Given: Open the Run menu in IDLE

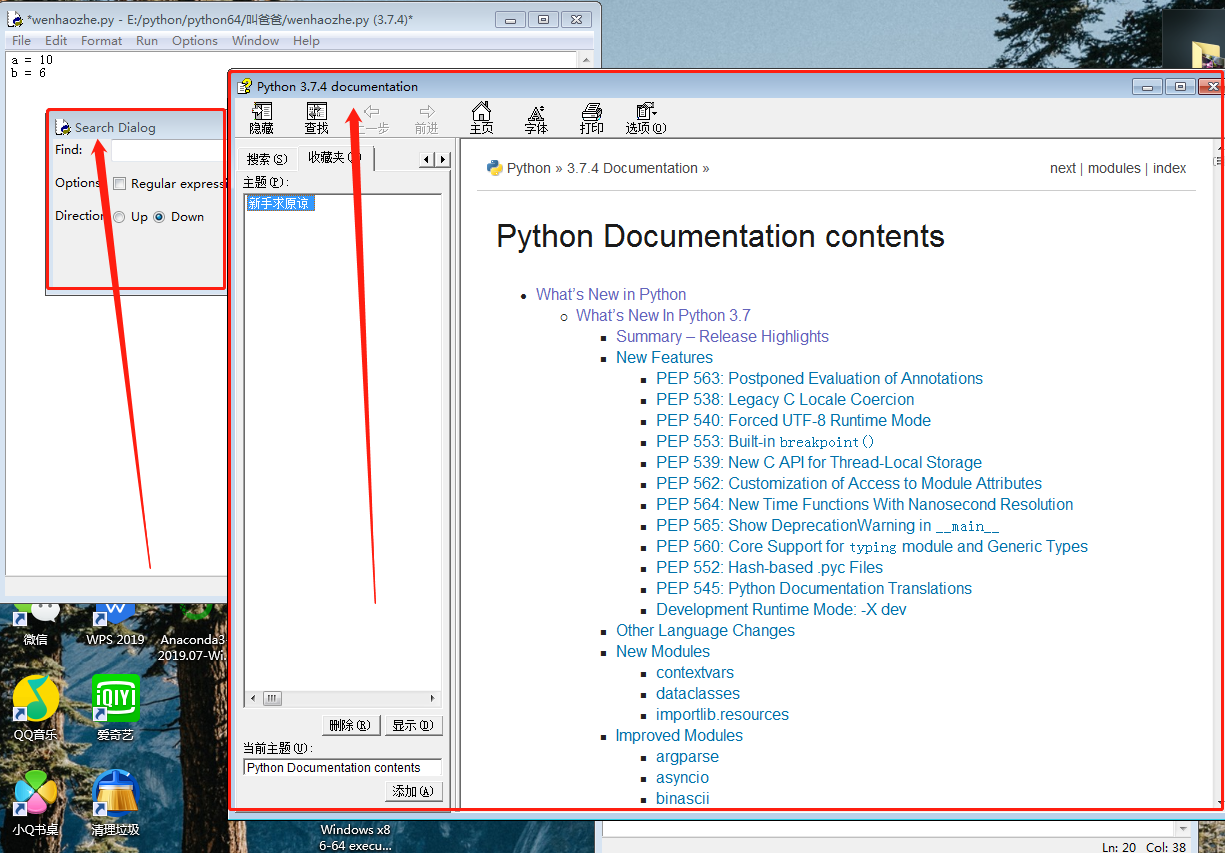Looking at the screenshot, I should click(147, 41).
